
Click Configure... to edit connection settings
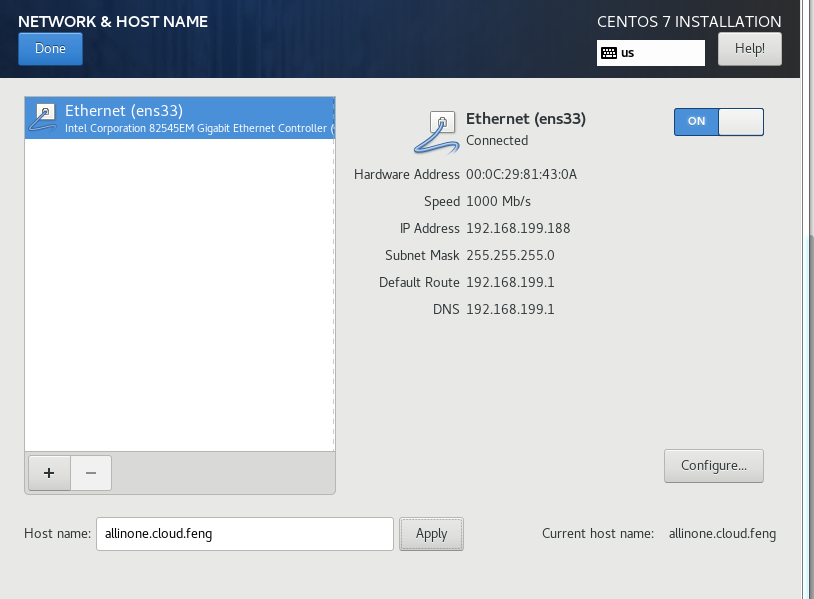pos(713,465)
